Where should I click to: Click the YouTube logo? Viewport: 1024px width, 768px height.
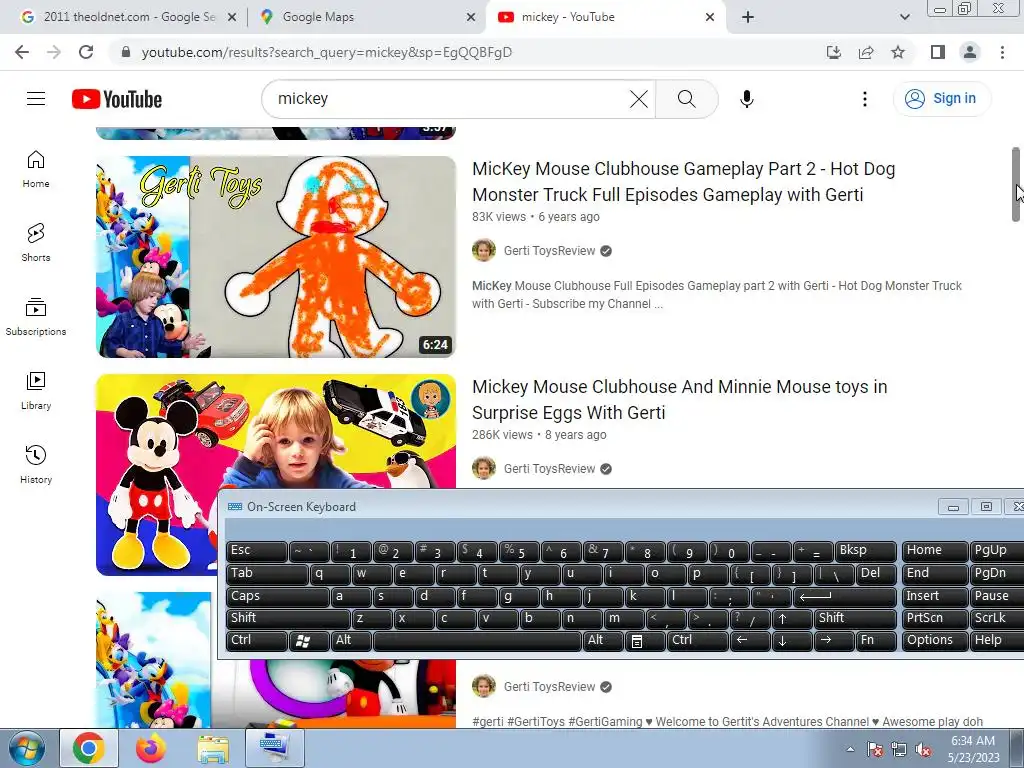(117, 99)
